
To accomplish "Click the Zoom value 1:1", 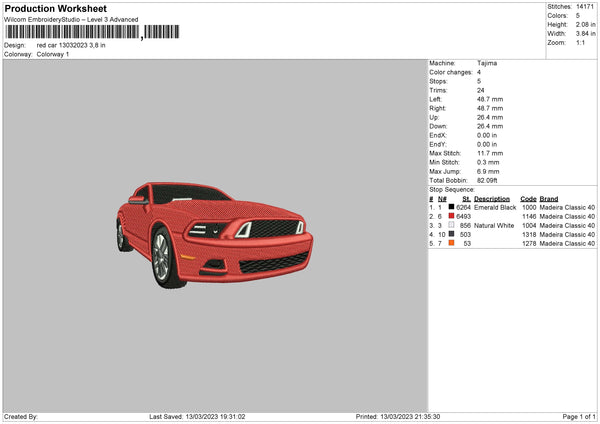I will (x=580, y=42).
